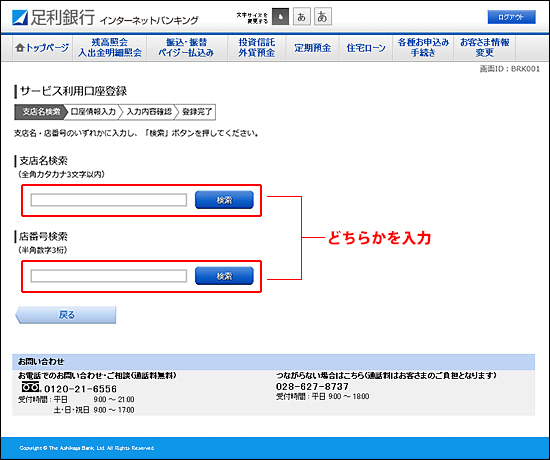The image size is (550, 460).
Task: Click the 支店名検索 step indicator
Action: click(x=40, y=112)
